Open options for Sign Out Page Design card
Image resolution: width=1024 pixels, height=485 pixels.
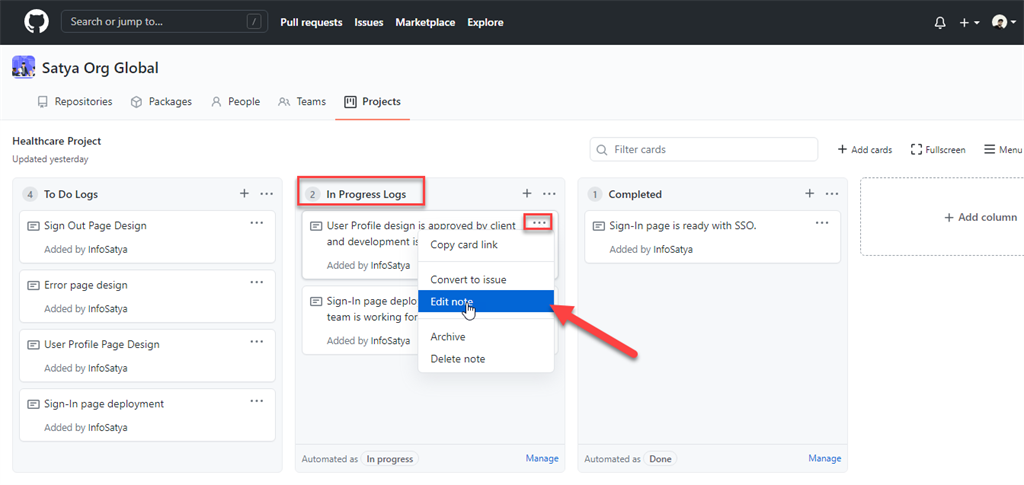pyautogui.click(x=257, y=223)
